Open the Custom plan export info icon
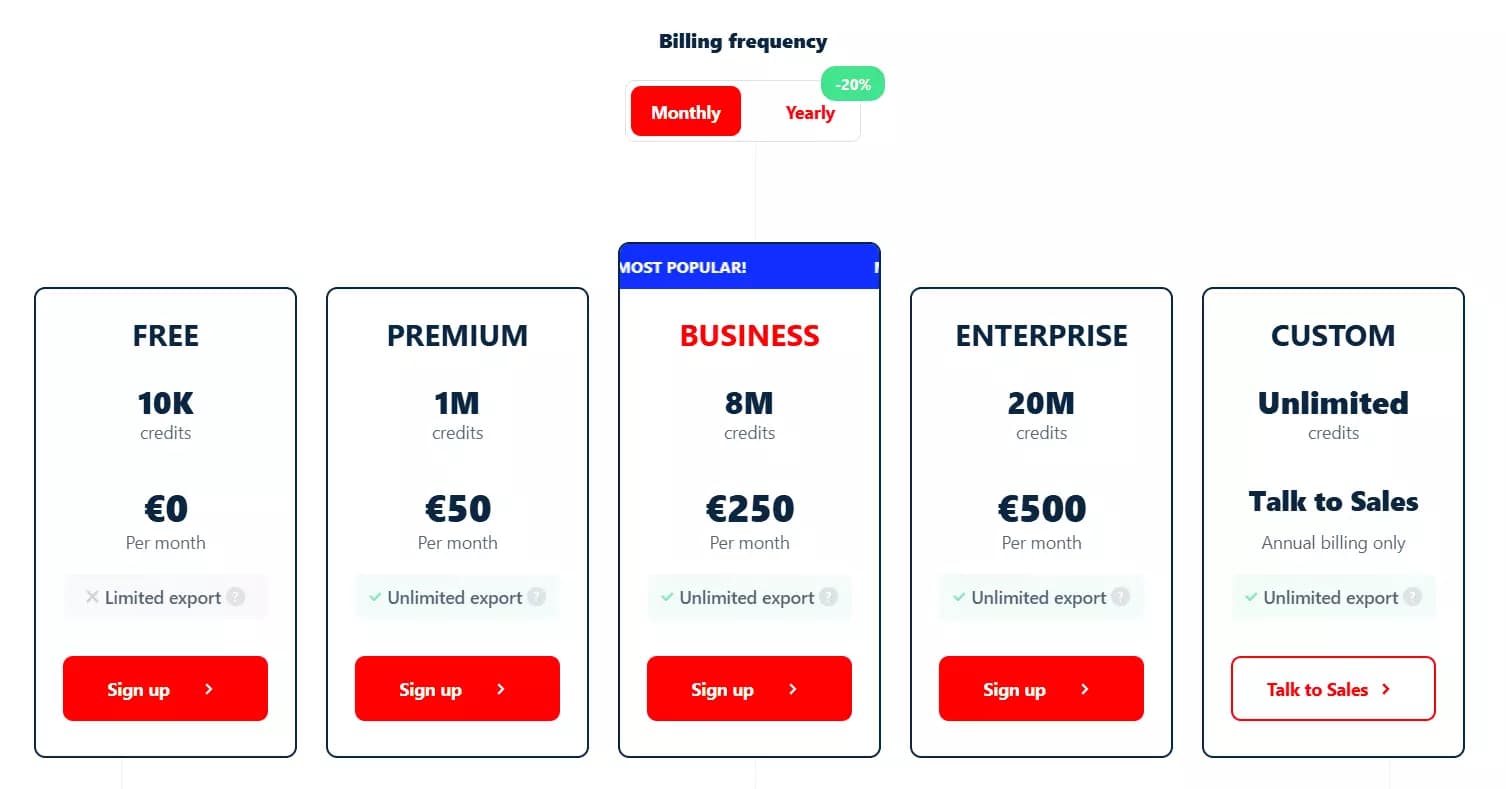1506x789 pixels. [x=1413, y=597]
